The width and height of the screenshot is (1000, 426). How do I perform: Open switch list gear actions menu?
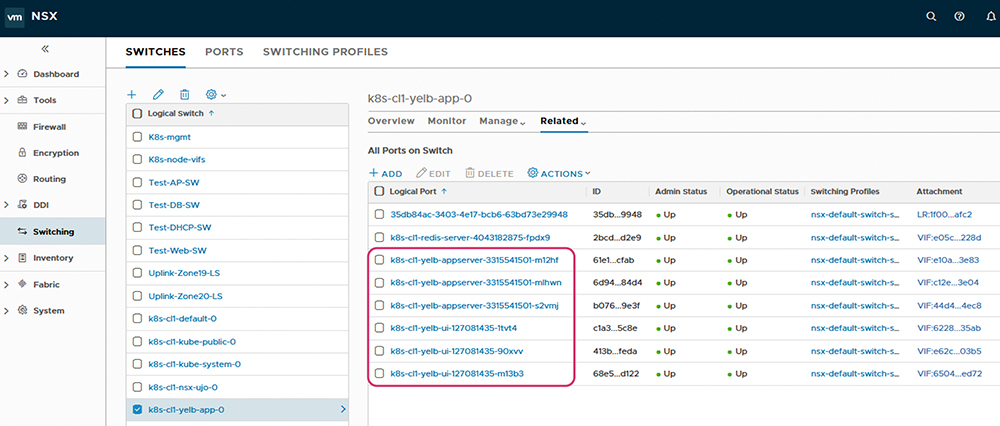click(216, 94)
